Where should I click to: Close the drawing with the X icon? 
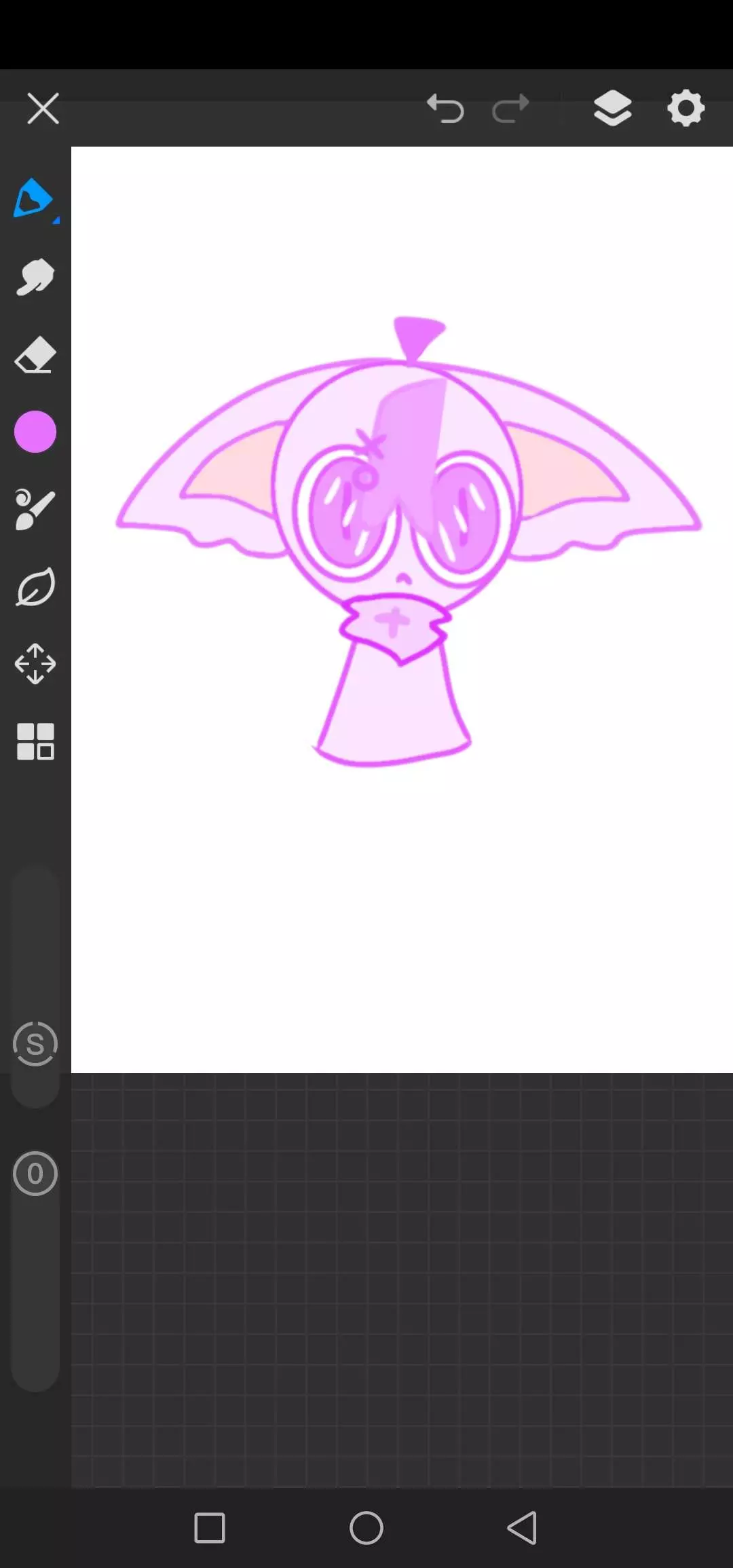click(43, 109)
